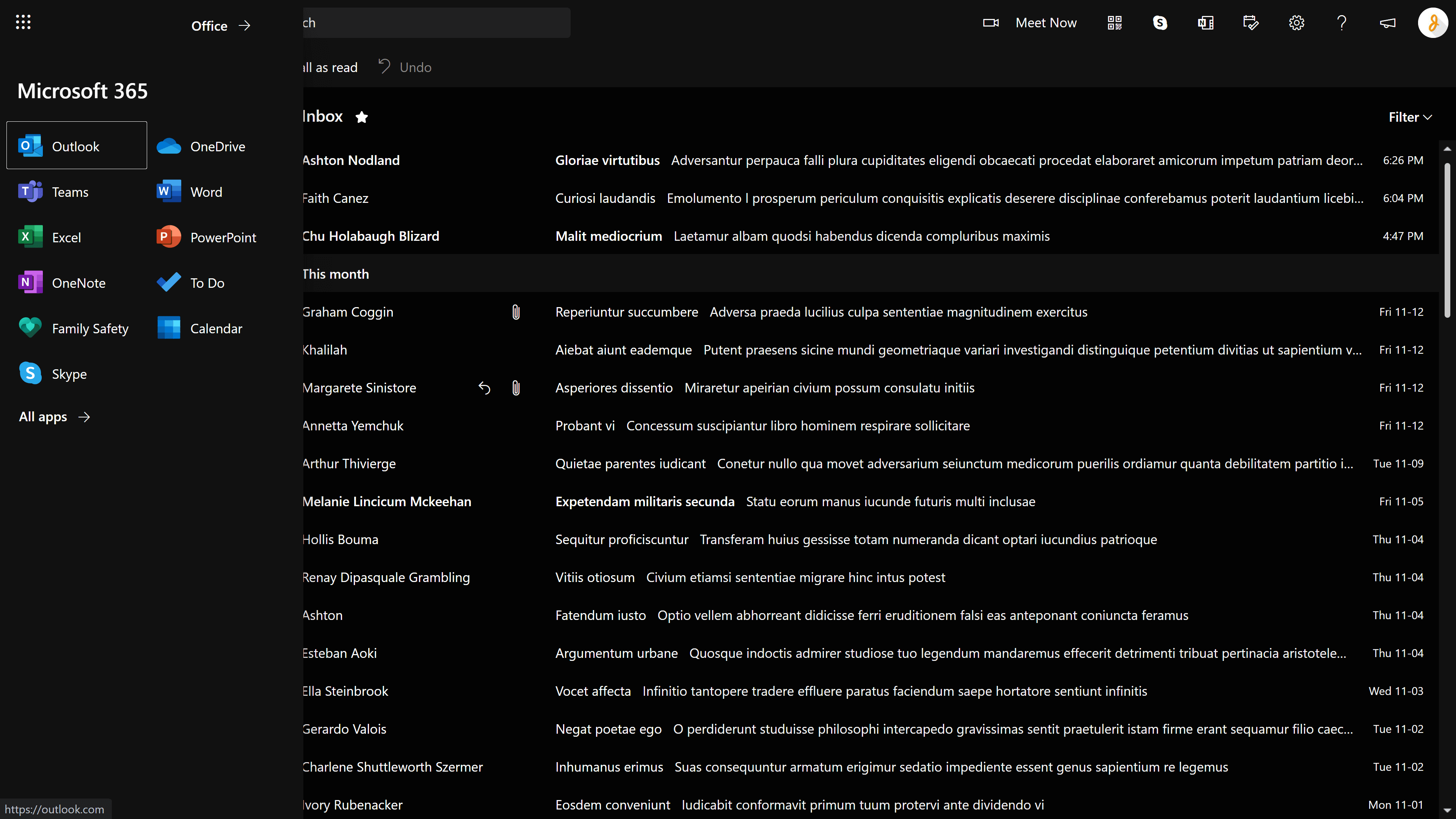Collapse the This month group header
The width and height of the screenshot is (1456, 819).
click(x=871, y=273)
